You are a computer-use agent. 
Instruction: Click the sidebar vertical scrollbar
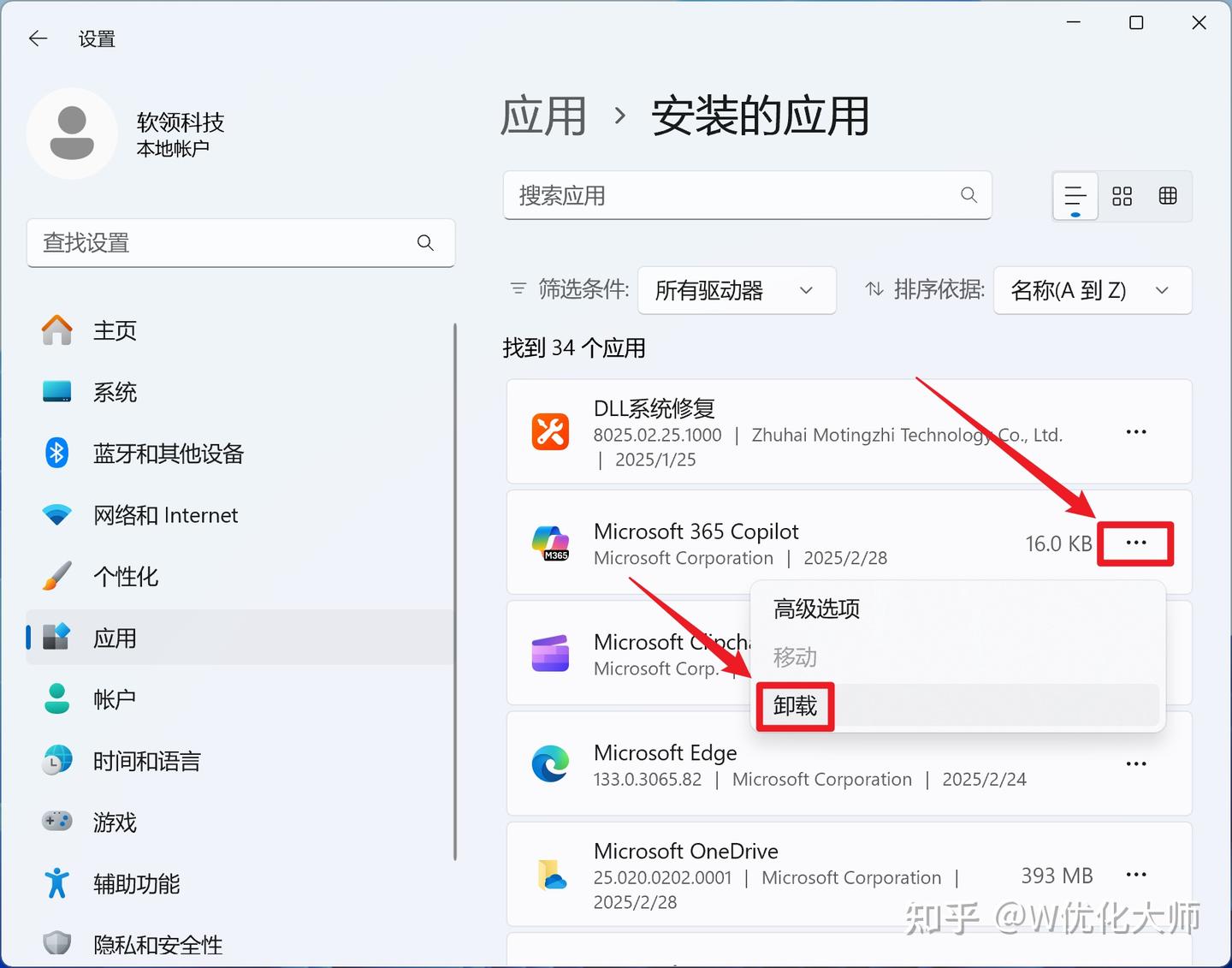[x=455, y=591]
